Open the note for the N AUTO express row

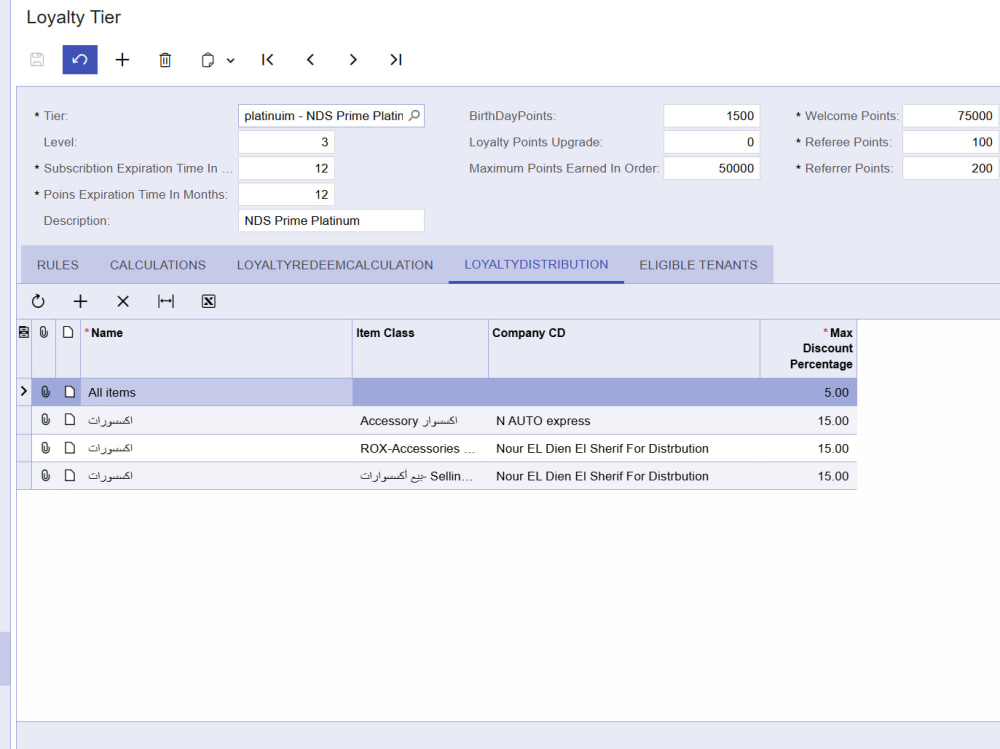[70, 420]
